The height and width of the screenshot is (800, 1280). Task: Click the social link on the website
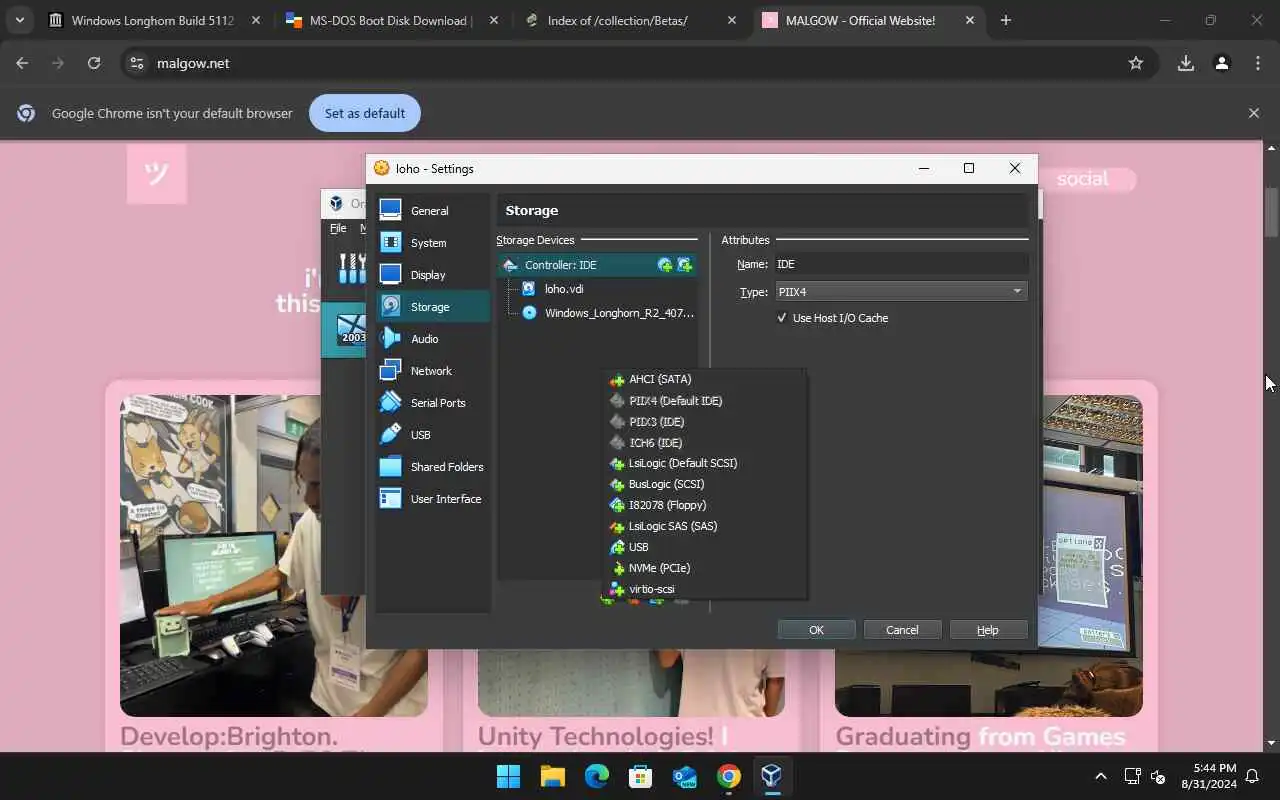coord(1083,179)
